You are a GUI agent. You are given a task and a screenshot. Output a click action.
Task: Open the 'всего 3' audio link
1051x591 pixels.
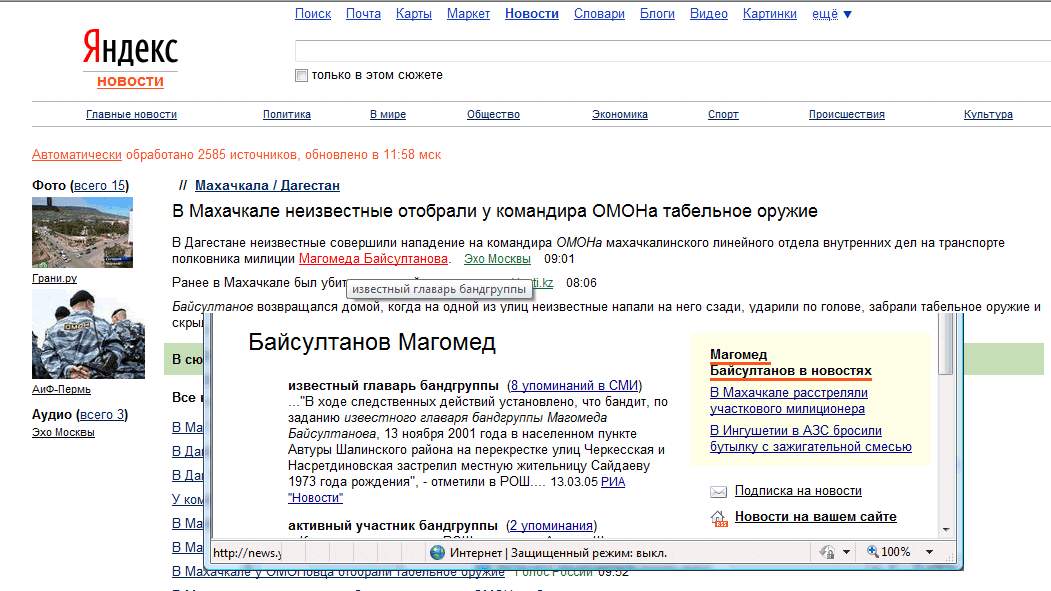(102, 415)
